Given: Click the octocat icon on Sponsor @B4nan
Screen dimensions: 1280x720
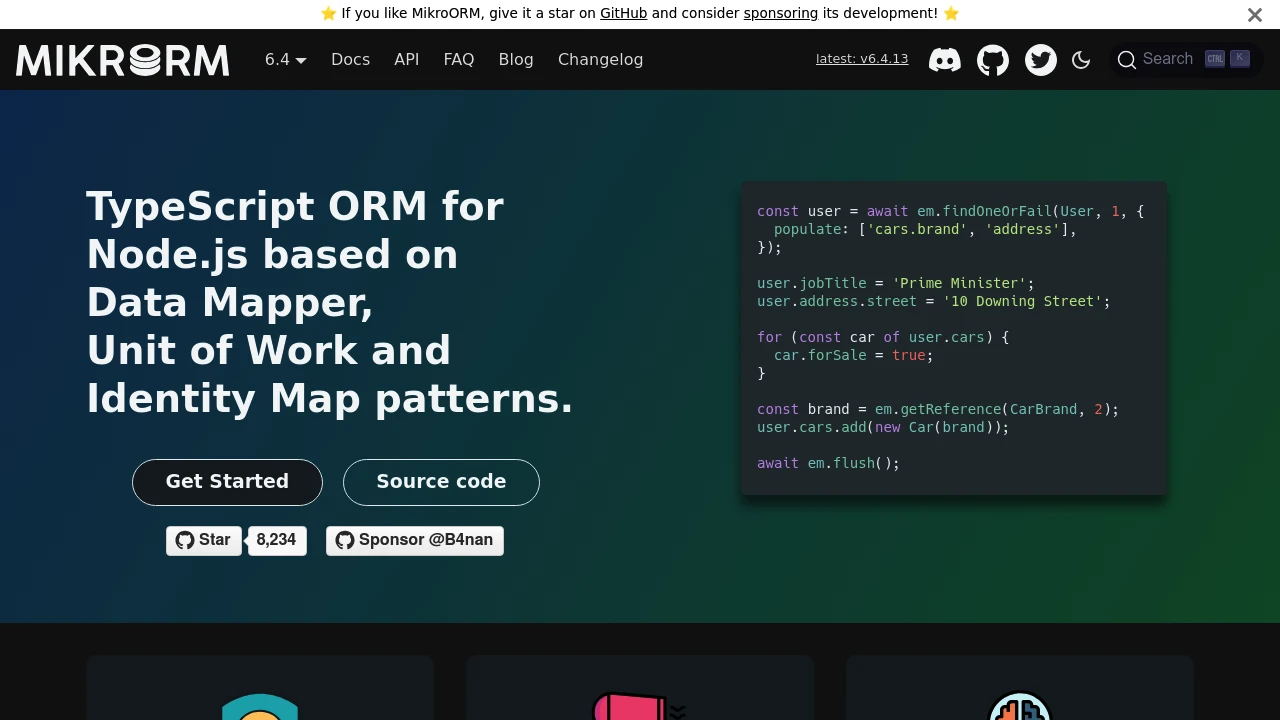Looking at the screenshot, I should (345, 540).
